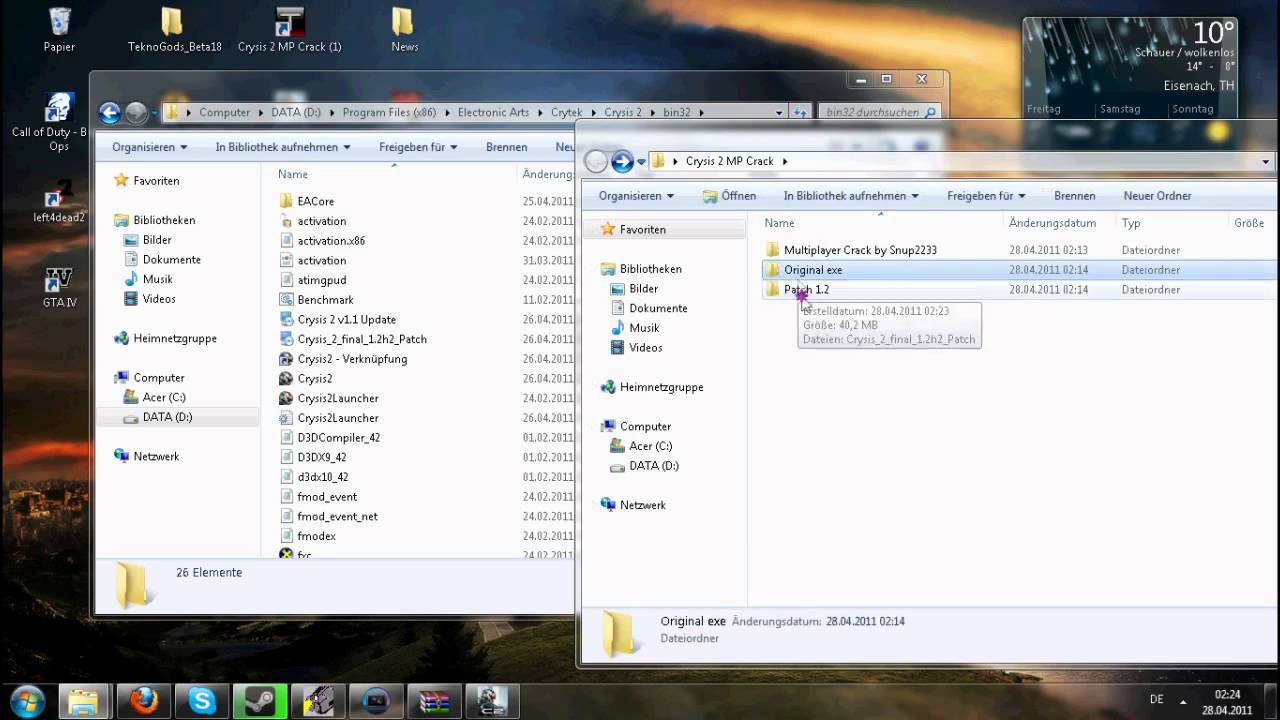1280x720 pixels.
Task: Click Electronic Arts breadcrumb in address bar
Action: pos(493,113)
